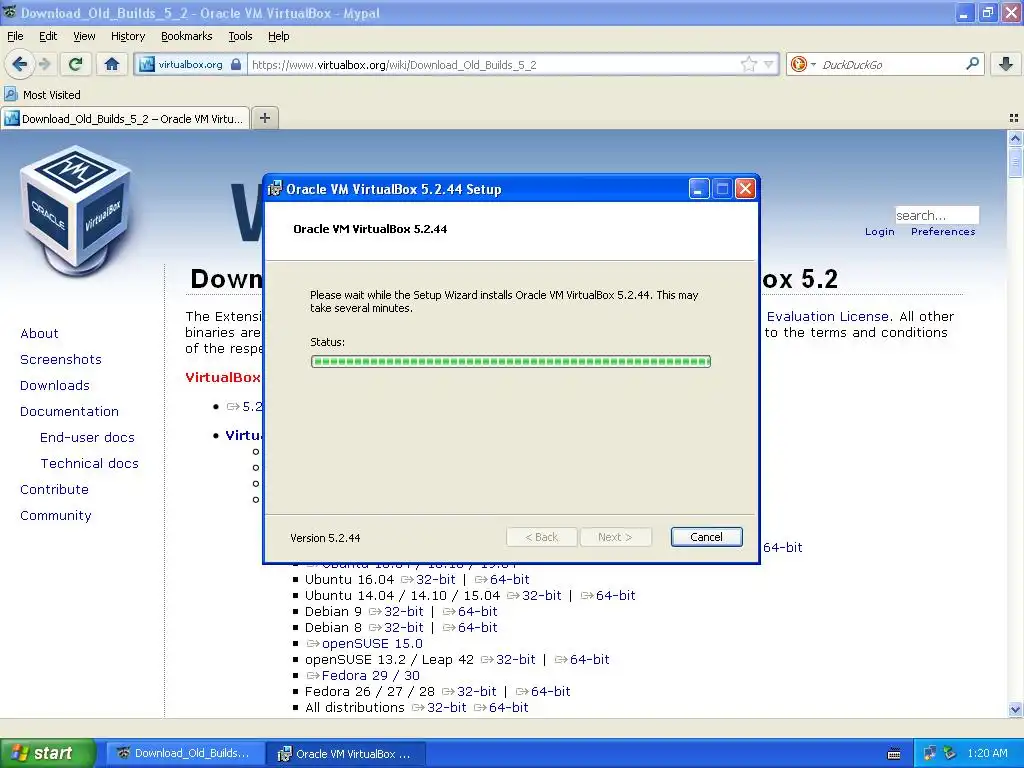Viewport: 1024px width, 768px height.
Task: Open the Help menu
Action: [278, 36]
